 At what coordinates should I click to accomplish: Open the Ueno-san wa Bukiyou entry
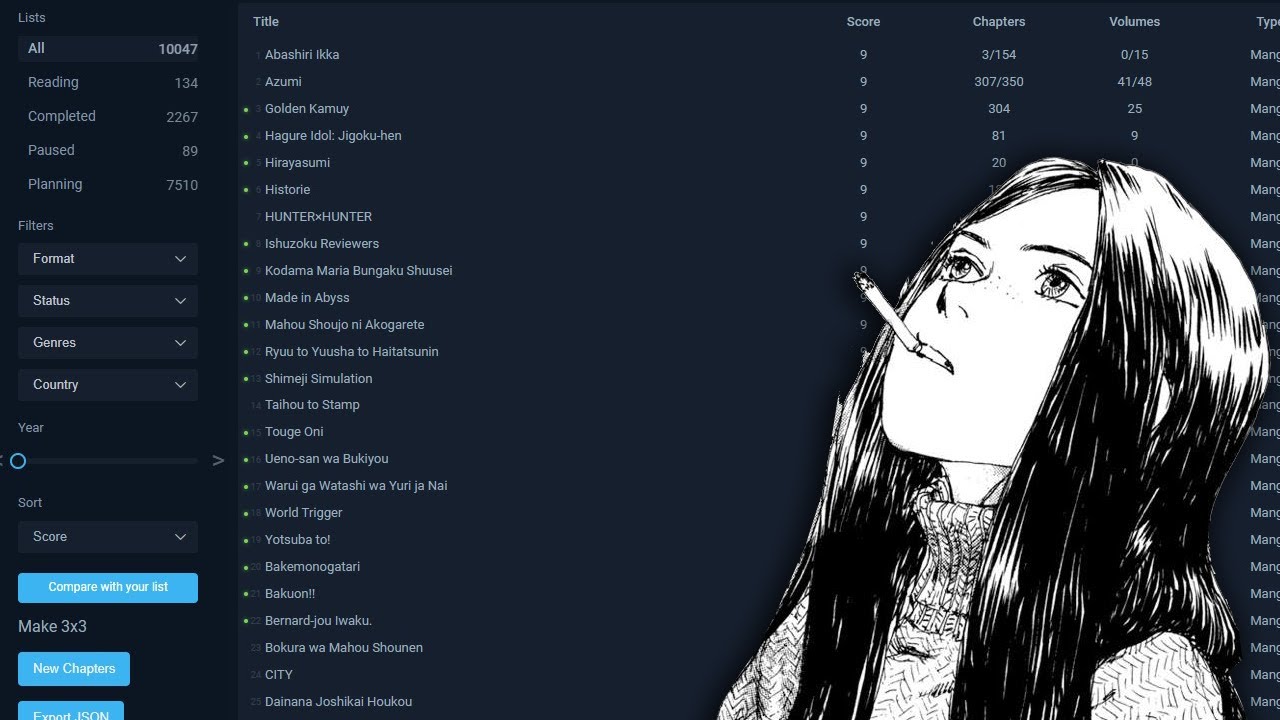327,458
